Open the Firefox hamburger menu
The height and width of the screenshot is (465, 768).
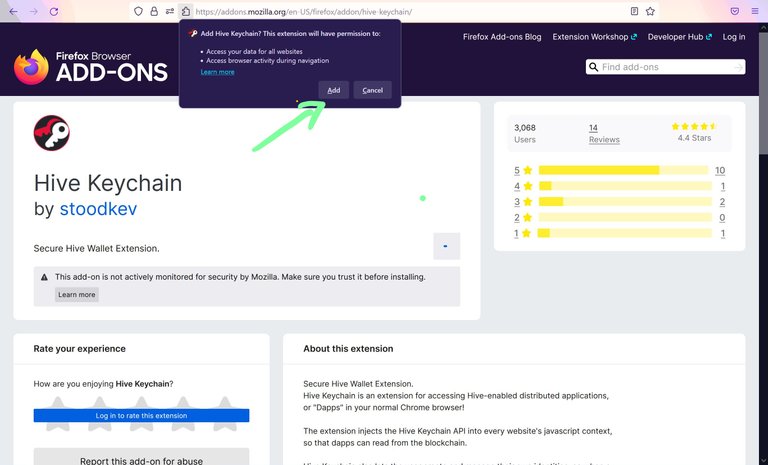point(755,11)
